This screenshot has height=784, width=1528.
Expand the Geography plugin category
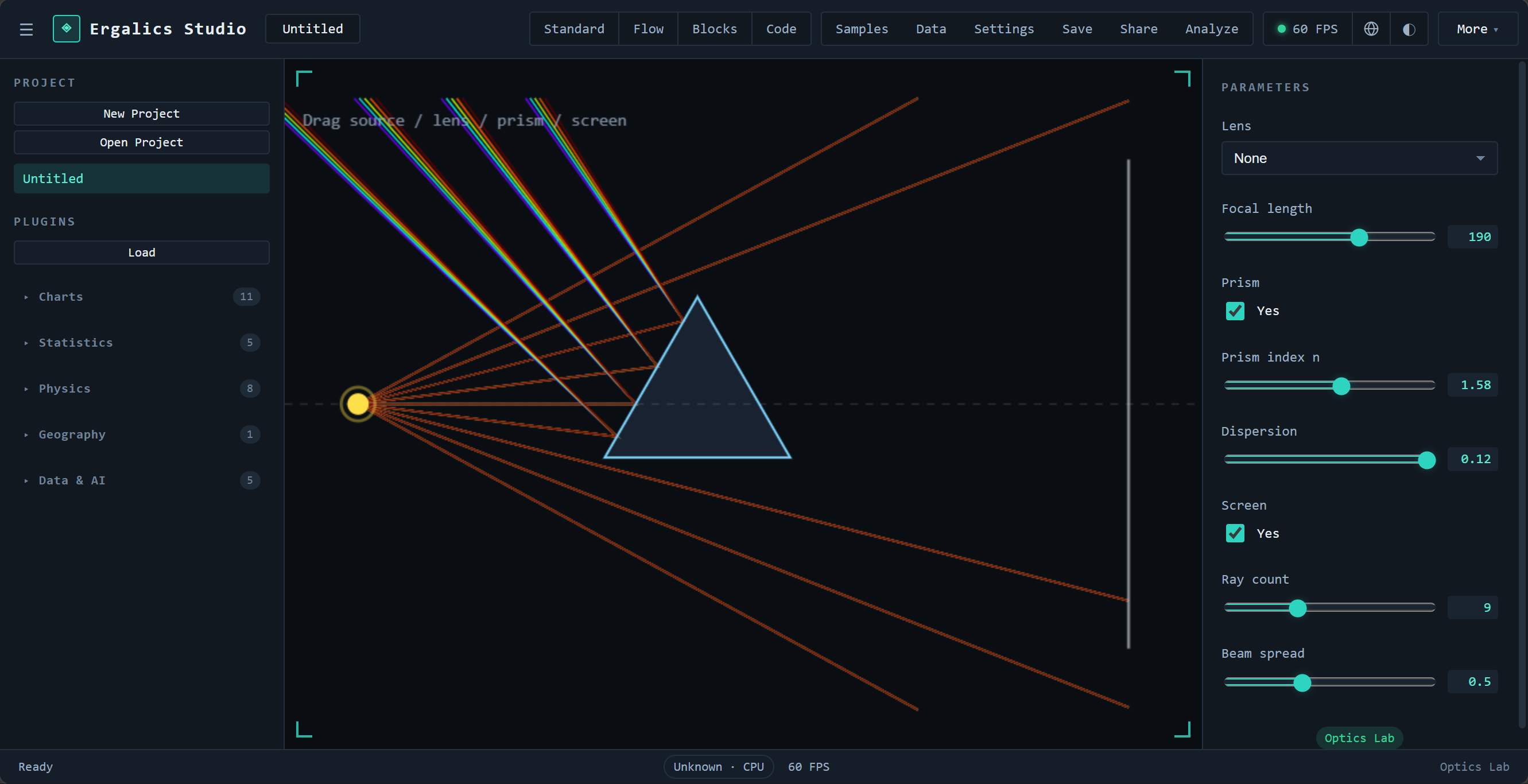pyautogui.click(x=142, y=434)
